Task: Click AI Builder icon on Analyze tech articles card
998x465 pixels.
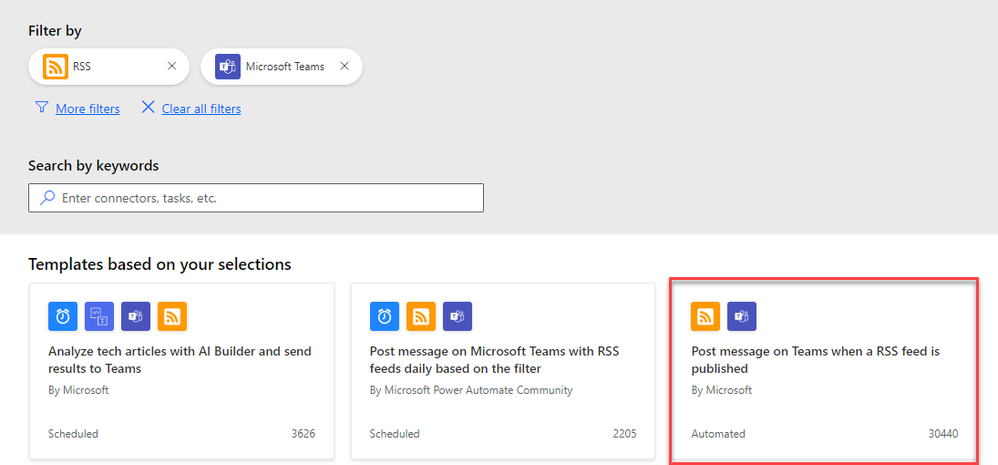Action: [99, 316]
